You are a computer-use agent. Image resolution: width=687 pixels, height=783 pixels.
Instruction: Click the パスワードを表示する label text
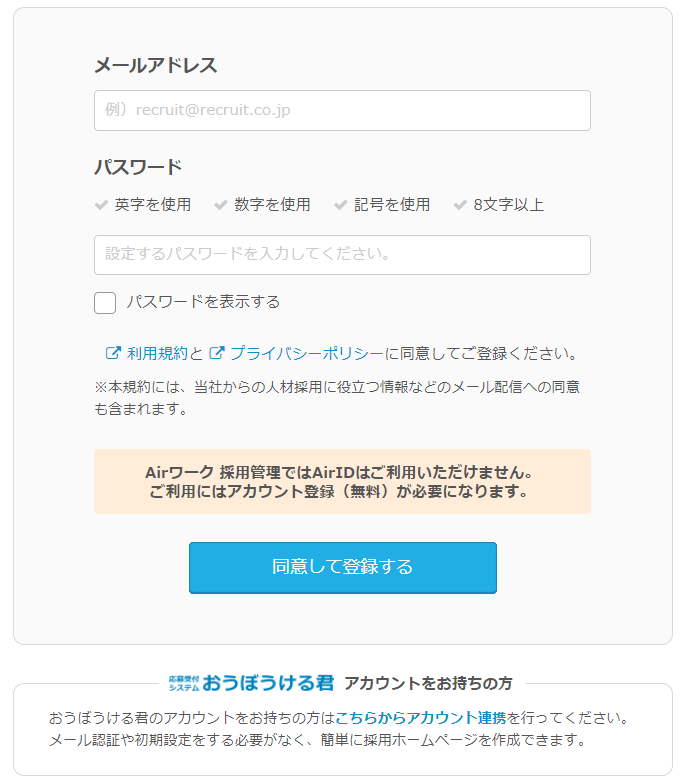pyautogui.click(x=203, y=302)
